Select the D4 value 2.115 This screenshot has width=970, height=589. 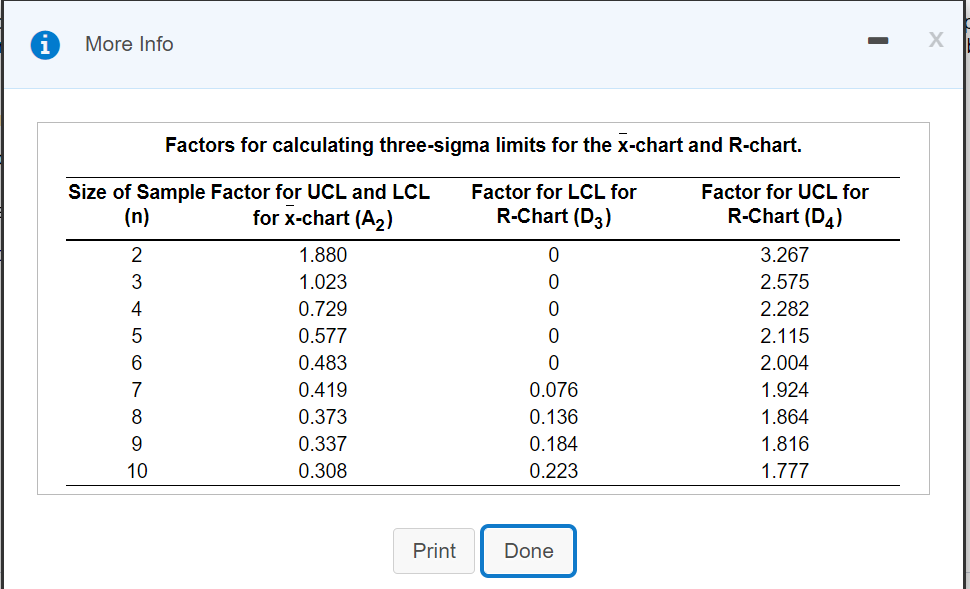click(x=784, y=336)
